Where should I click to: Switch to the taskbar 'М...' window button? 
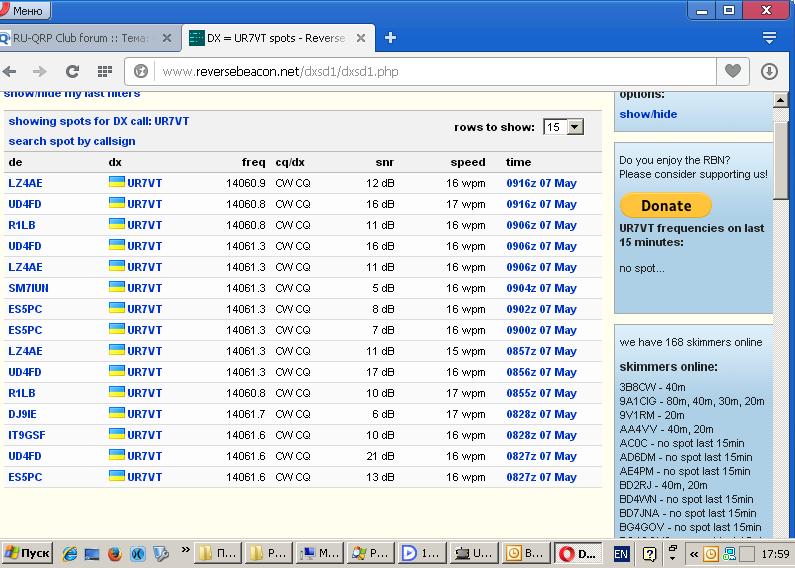coord(320,553)
